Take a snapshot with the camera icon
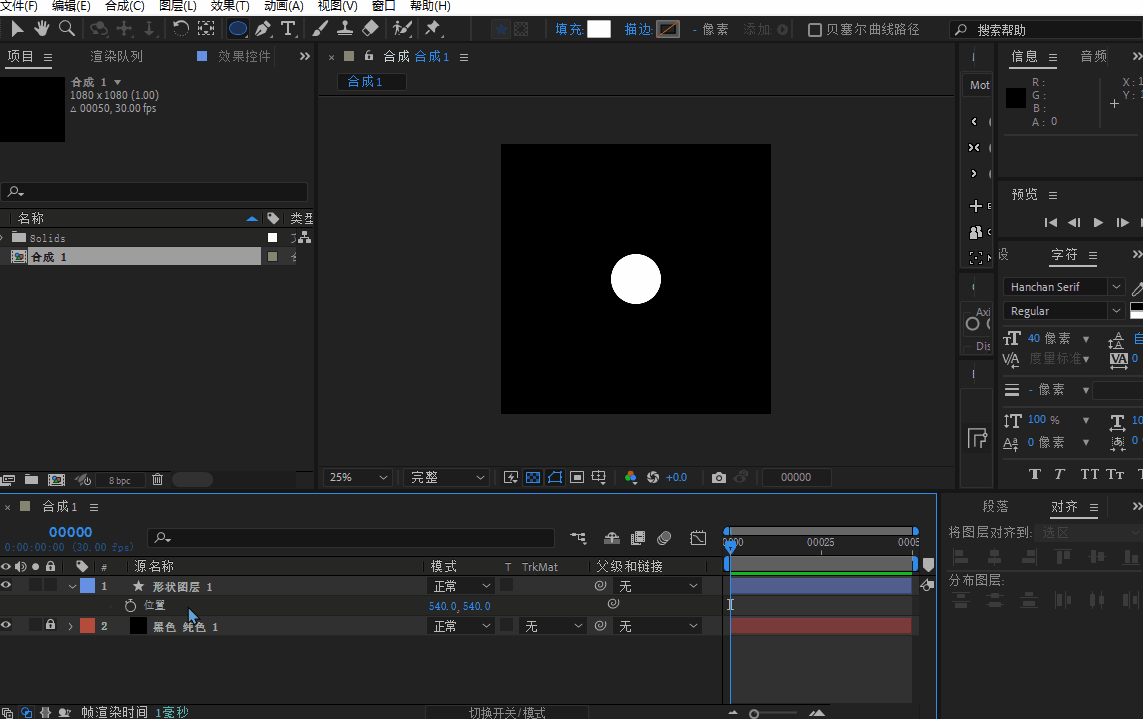Screen dimensions: 1143x719 (718, 478)
